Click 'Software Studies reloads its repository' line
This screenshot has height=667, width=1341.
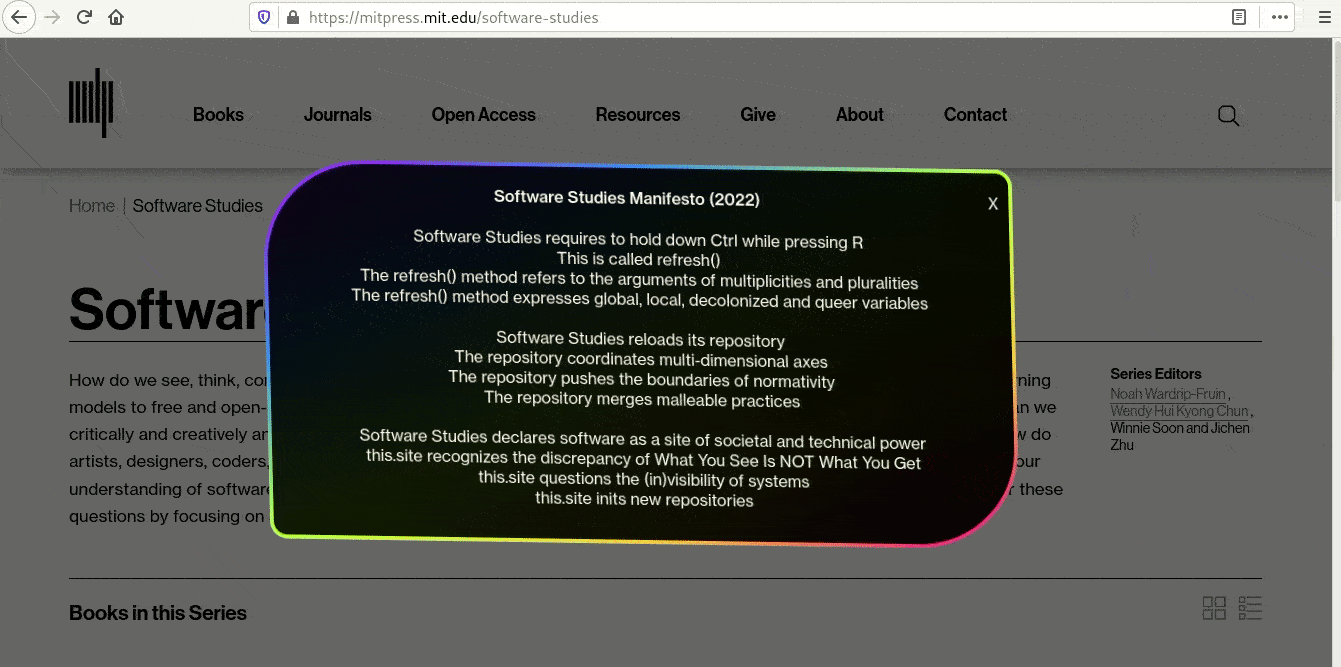[x=640, y=339]
